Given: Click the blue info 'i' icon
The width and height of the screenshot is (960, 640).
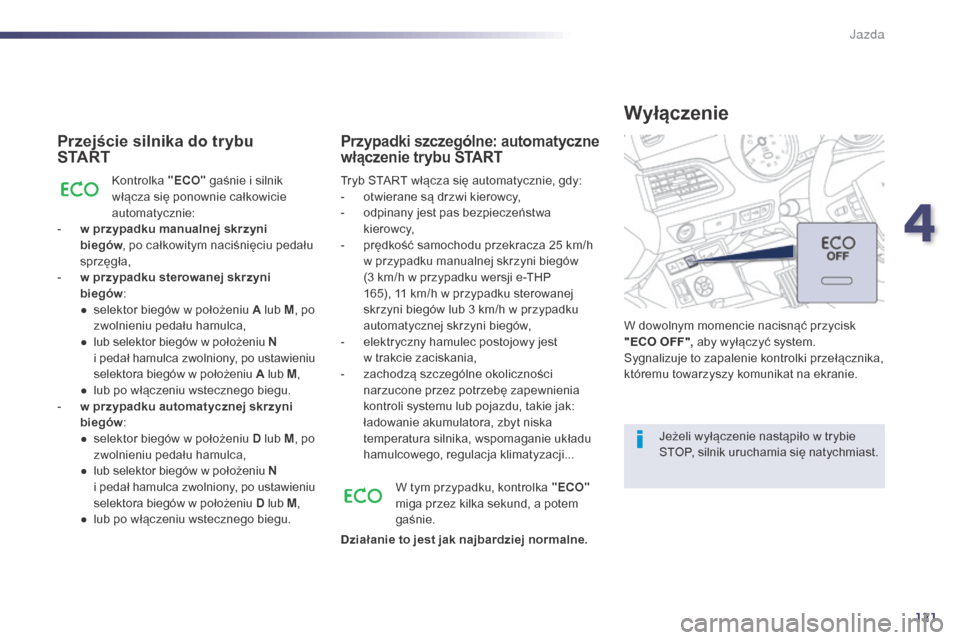Looking at the screenshot, I should tap(639, 439).
